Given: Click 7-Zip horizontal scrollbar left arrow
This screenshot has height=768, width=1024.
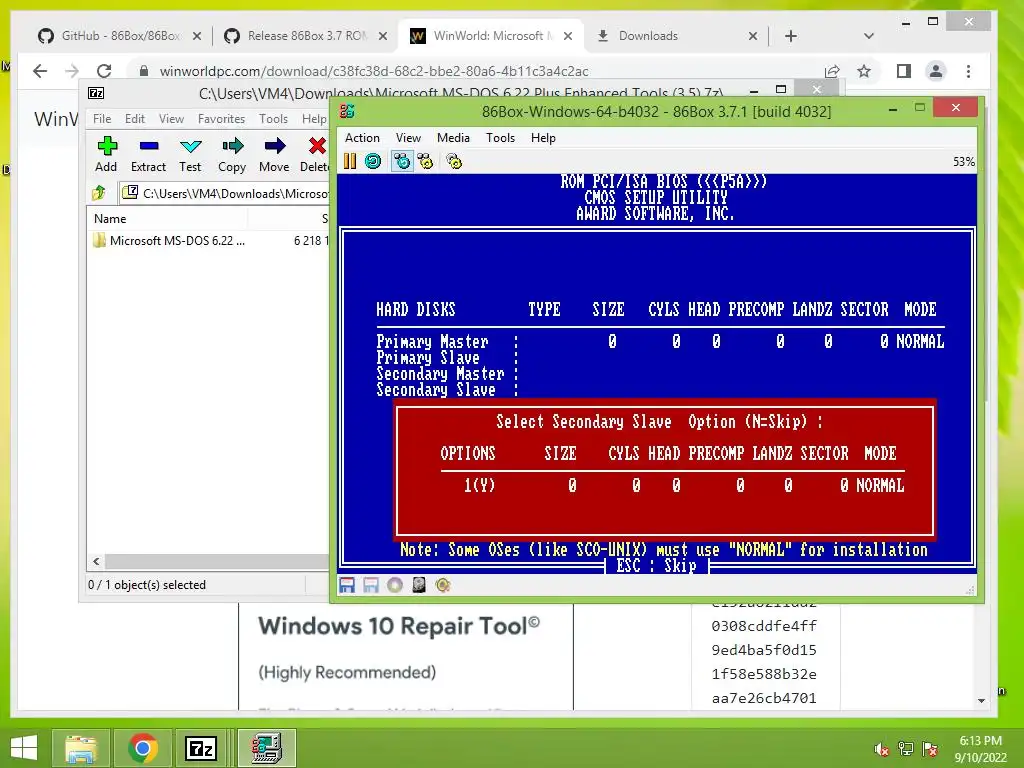Looking at the screenshot, I should (97, 561).
